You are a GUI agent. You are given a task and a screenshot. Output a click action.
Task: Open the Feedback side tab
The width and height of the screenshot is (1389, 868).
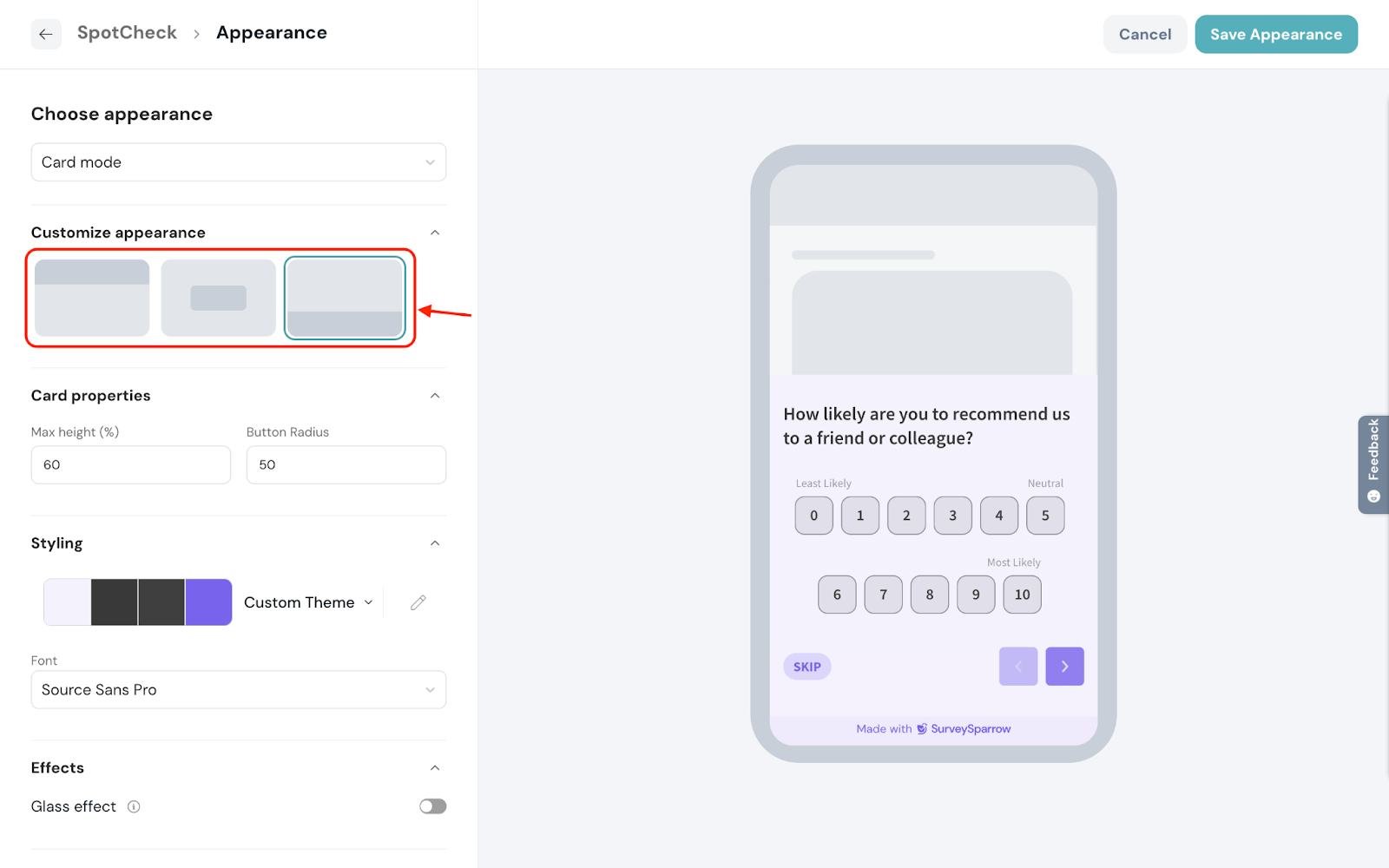pyautogui.click(x=1373, y=464)
